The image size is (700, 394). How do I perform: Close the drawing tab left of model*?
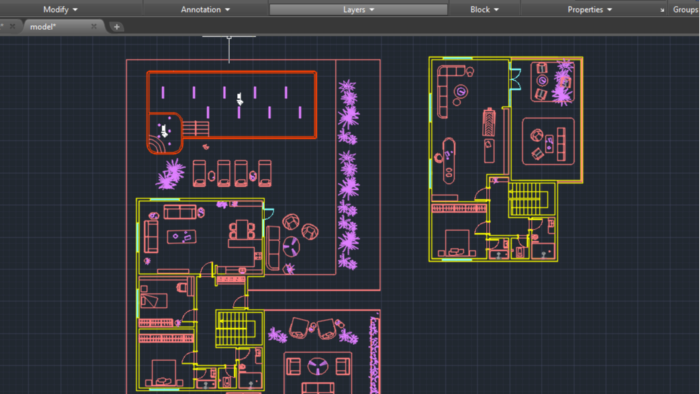(12, 27)
